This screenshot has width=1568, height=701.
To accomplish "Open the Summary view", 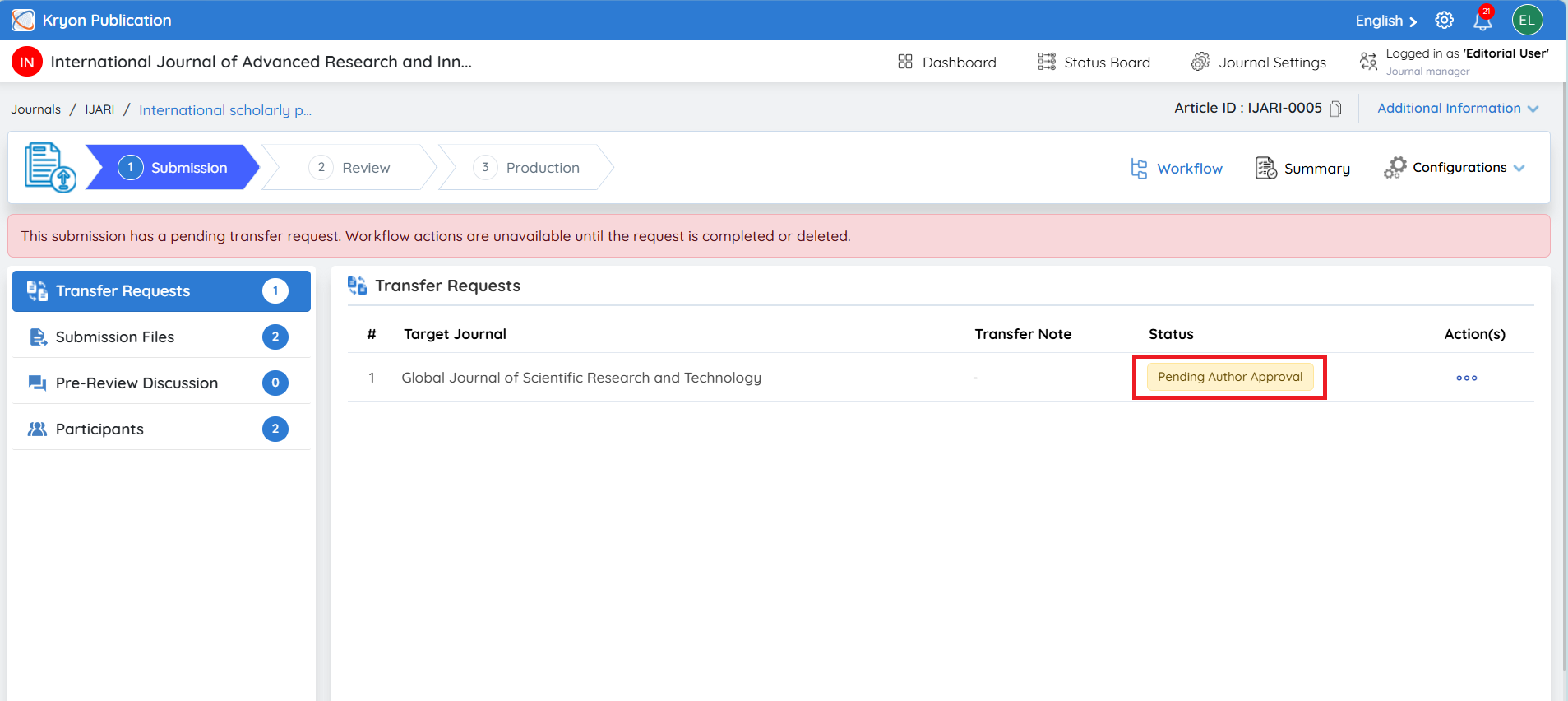I will click(x=1302, y=169).
